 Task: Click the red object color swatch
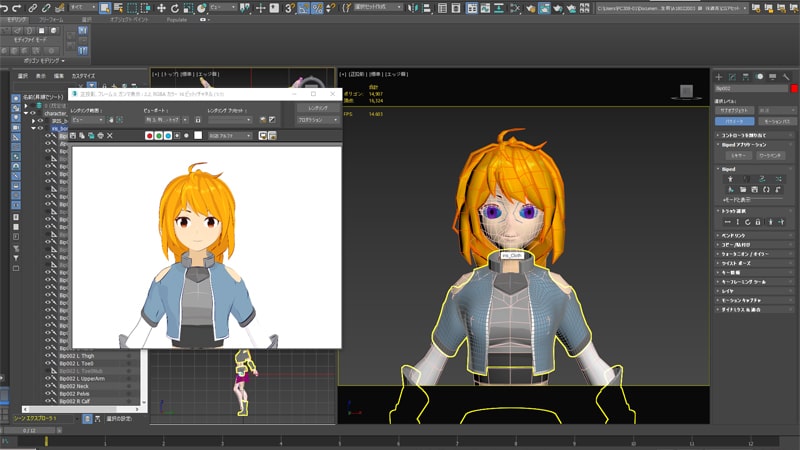794,89
